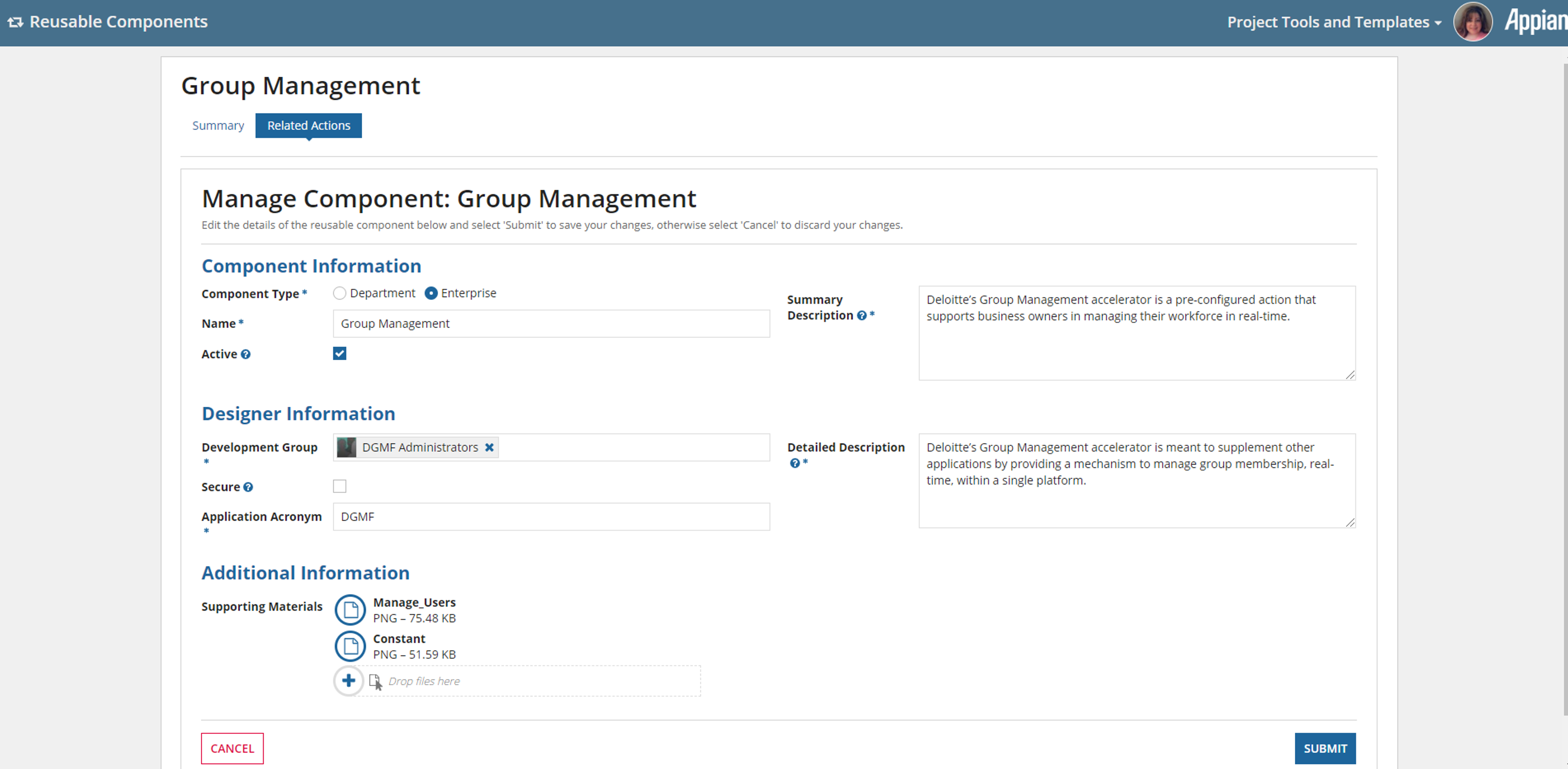
Task: Switch to the Summary tab
Action: pyautogui.click(x=218, y=125)
